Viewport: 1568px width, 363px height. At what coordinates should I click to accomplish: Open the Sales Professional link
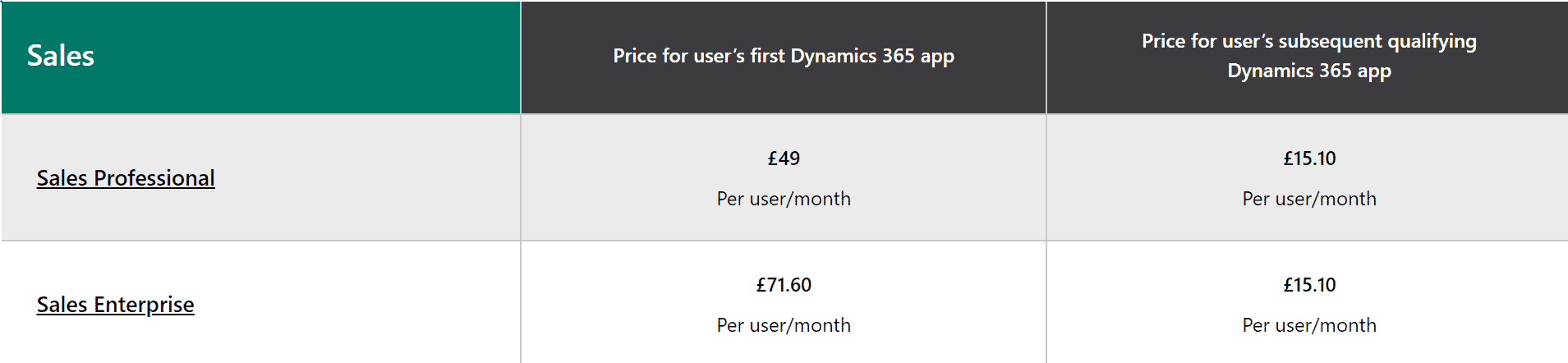[x=126, y=178]
